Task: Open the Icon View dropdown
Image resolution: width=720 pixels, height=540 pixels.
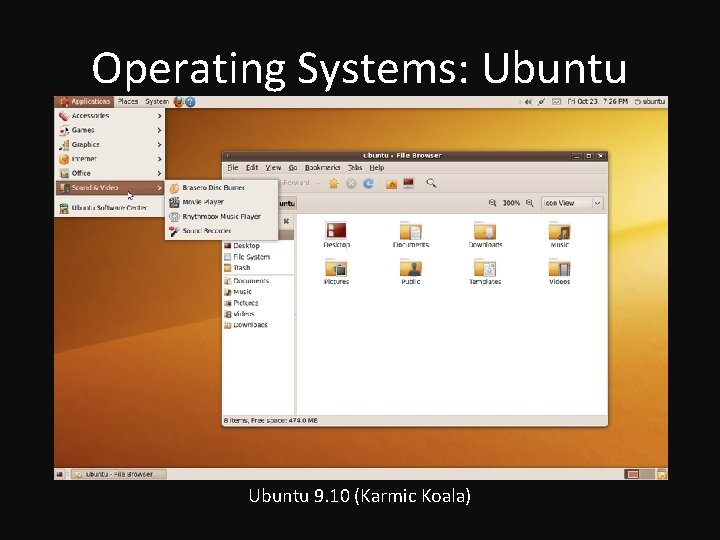Action: [x=572, y=203]
